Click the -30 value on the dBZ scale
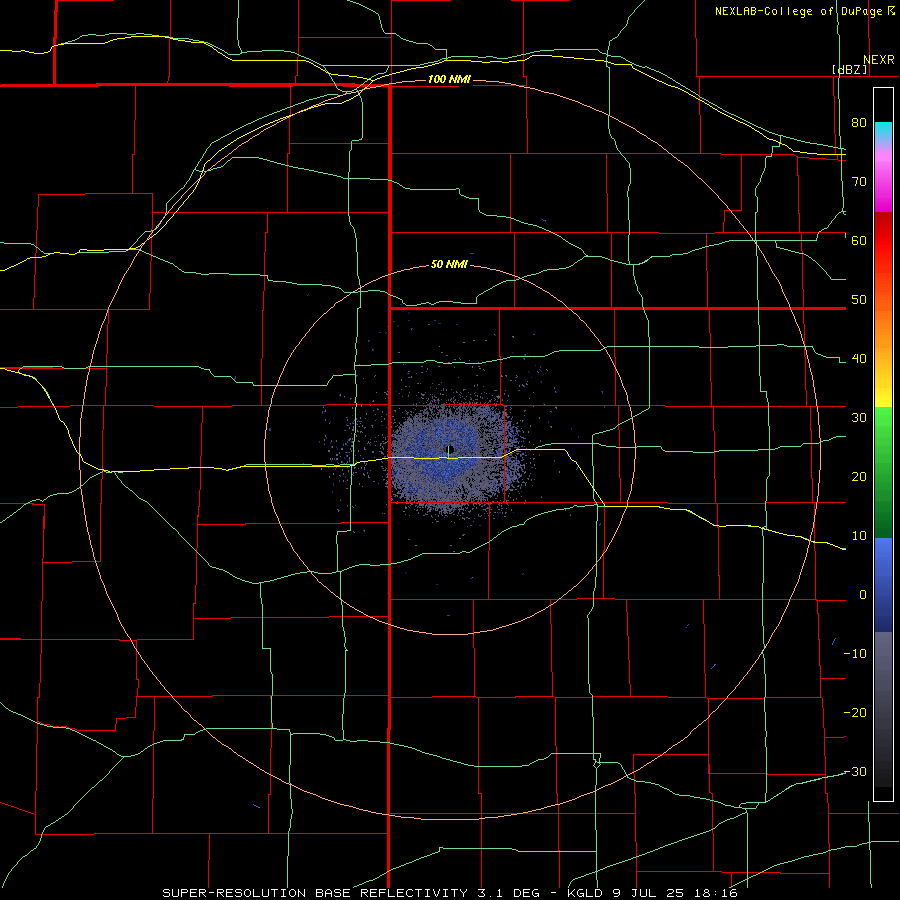 pos(855,772)
